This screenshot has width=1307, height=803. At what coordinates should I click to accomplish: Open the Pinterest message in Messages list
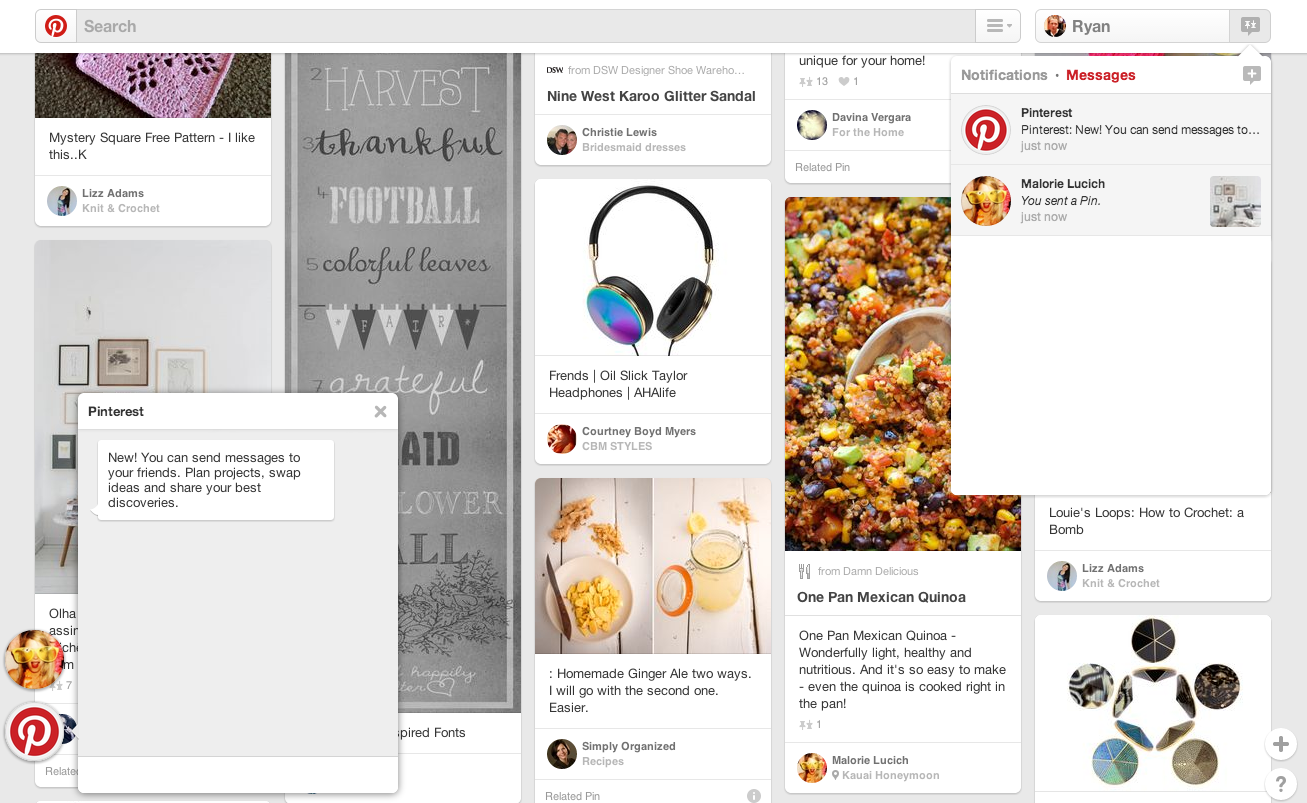[x=1111, y=130]
